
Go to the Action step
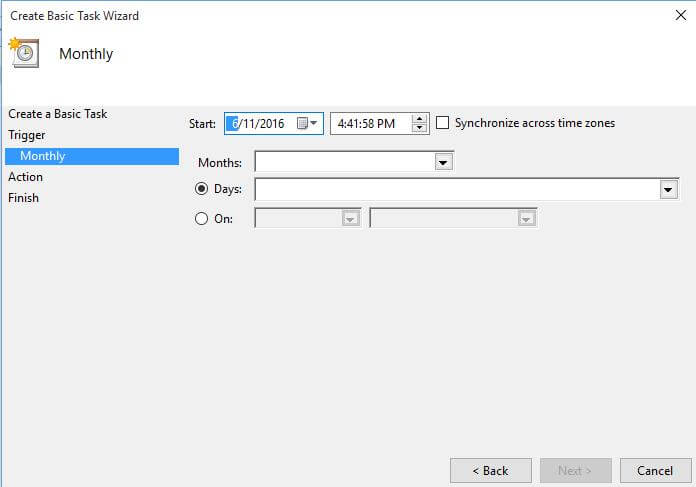[25, 177]
